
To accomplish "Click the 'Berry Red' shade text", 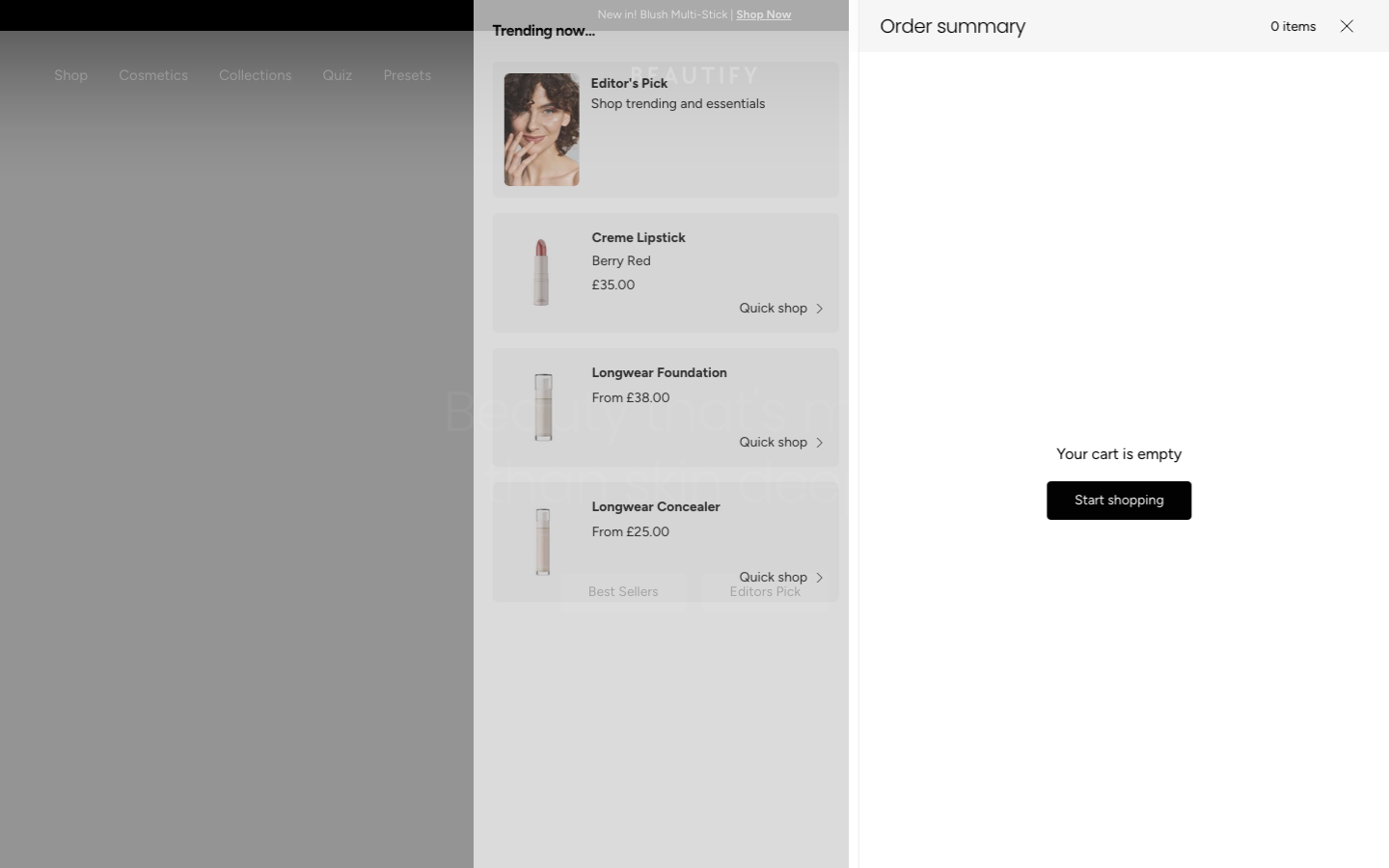I will [x=621, y=261].
